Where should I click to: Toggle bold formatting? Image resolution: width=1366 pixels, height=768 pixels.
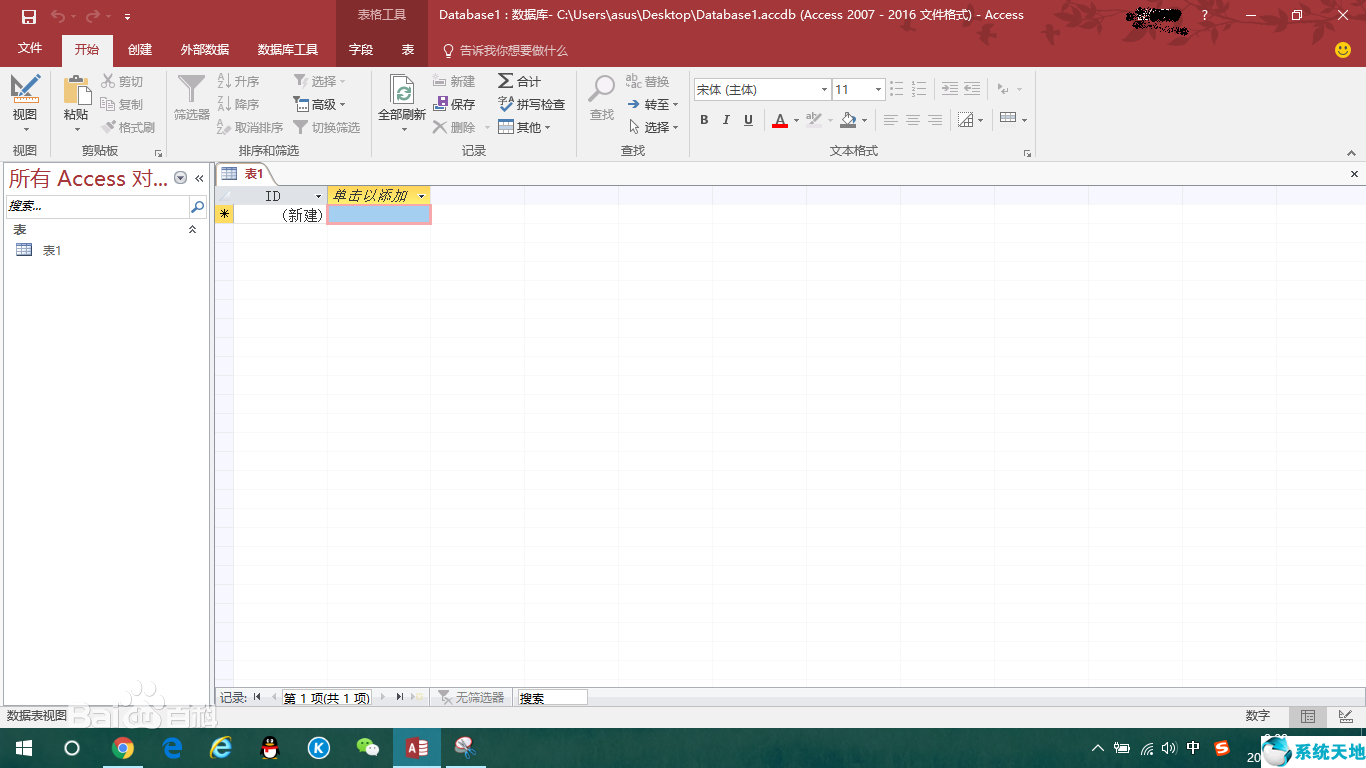[704, 120]
